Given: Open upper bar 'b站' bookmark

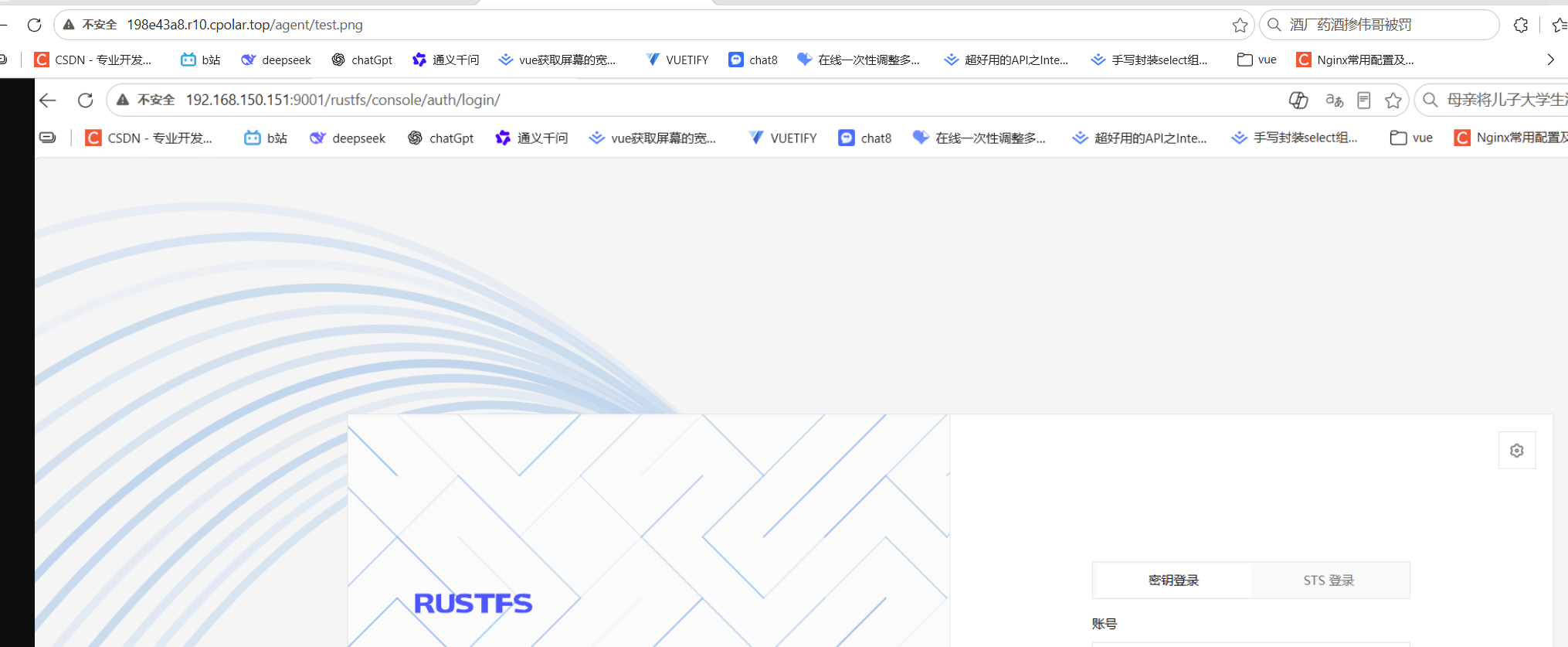Looking at the screenshot, I should [x=200, y=60].
